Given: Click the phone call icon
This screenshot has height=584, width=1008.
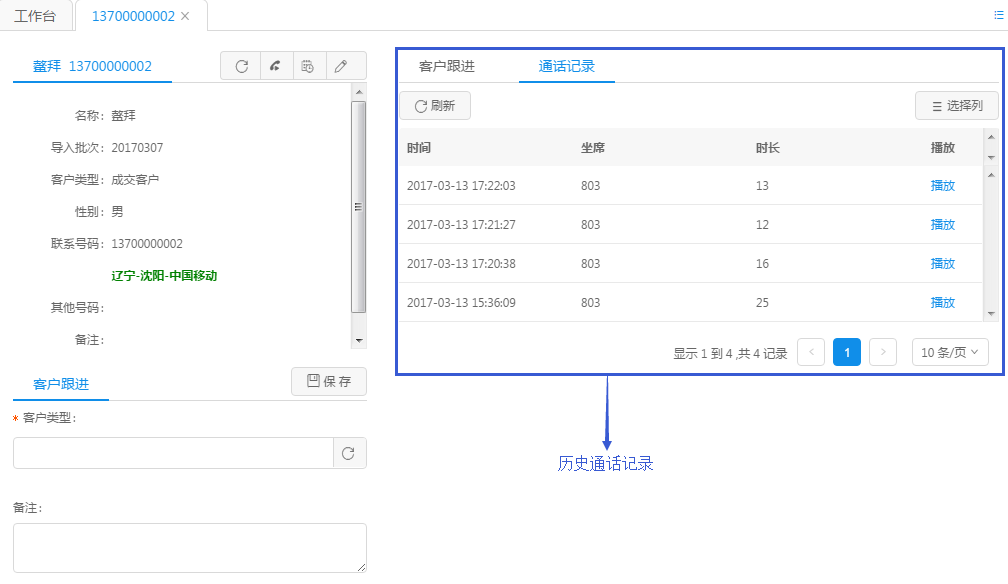Looking at the screenshot, I should 275,66.
